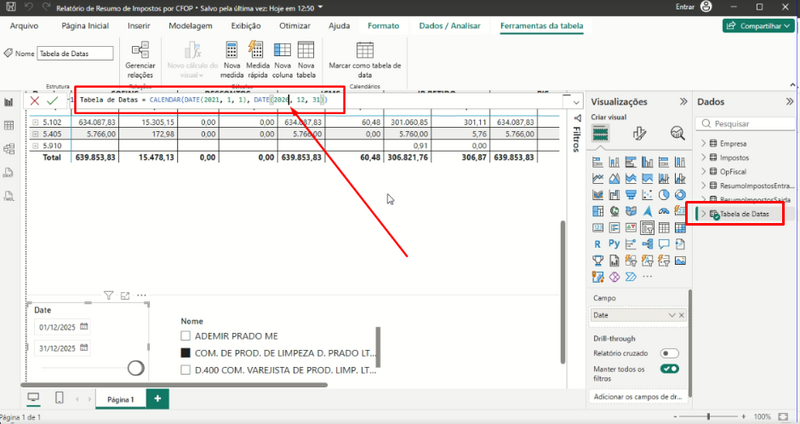
Task: Select the slicer visual icon
Action: [647, 228]
